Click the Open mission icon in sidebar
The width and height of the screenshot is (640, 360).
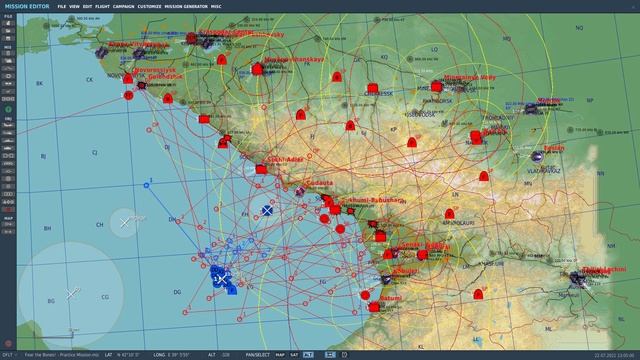pos(8,31)
